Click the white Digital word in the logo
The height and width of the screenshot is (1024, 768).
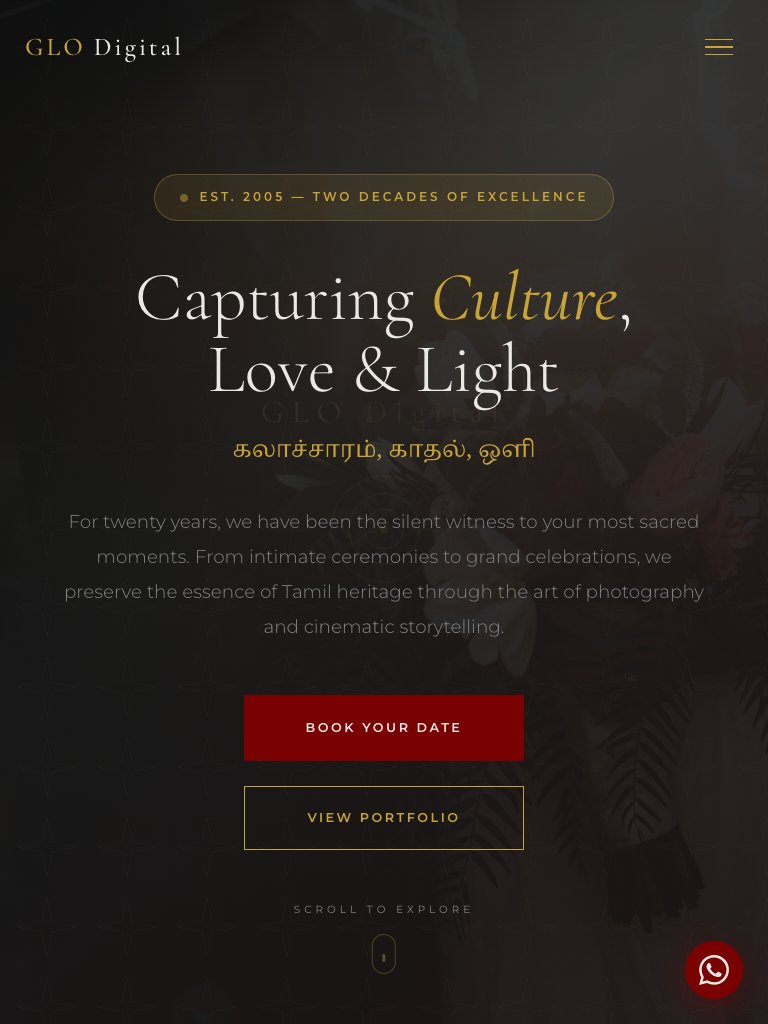[x=138, y=48]
